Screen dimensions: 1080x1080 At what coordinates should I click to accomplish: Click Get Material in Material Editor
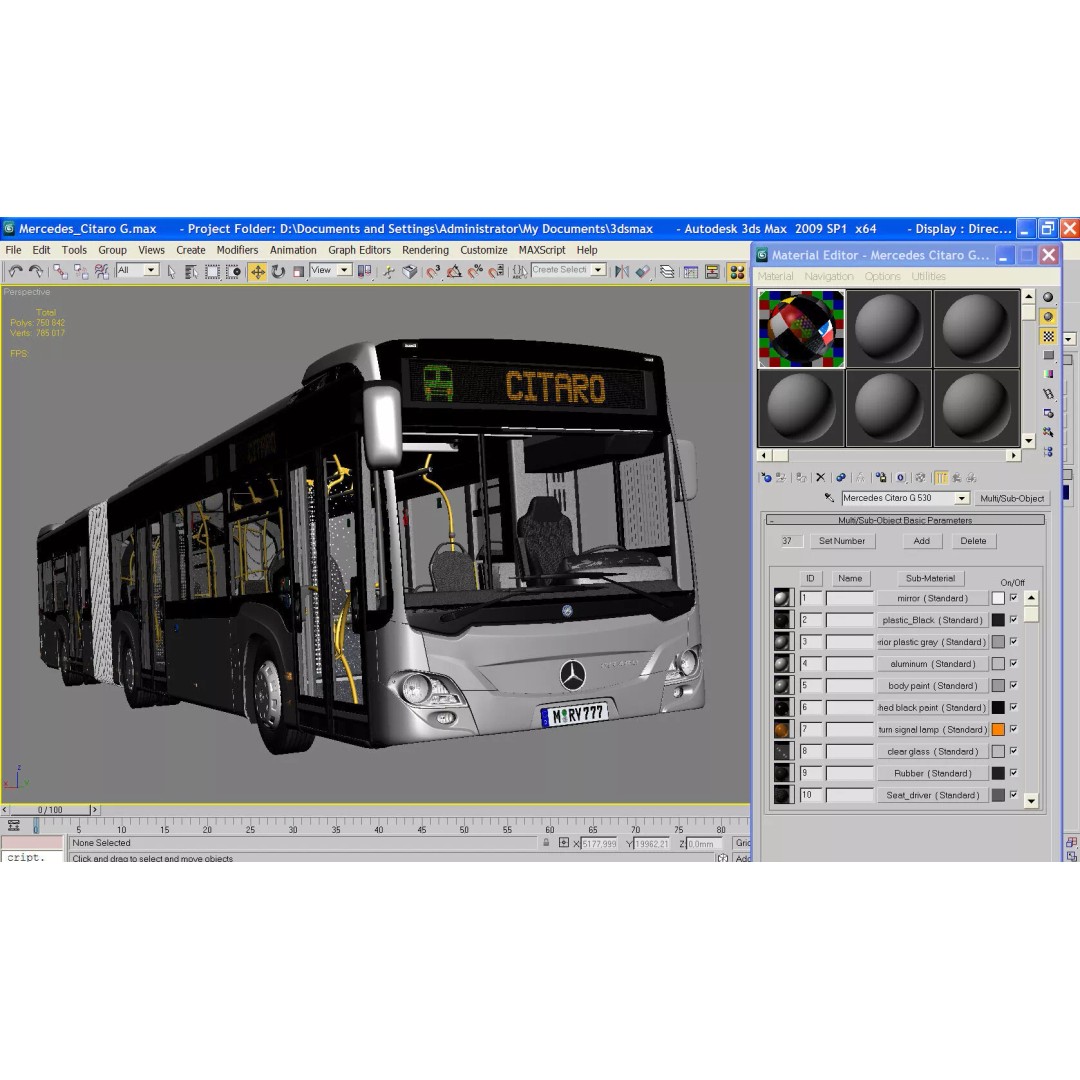tap(766, 477)
